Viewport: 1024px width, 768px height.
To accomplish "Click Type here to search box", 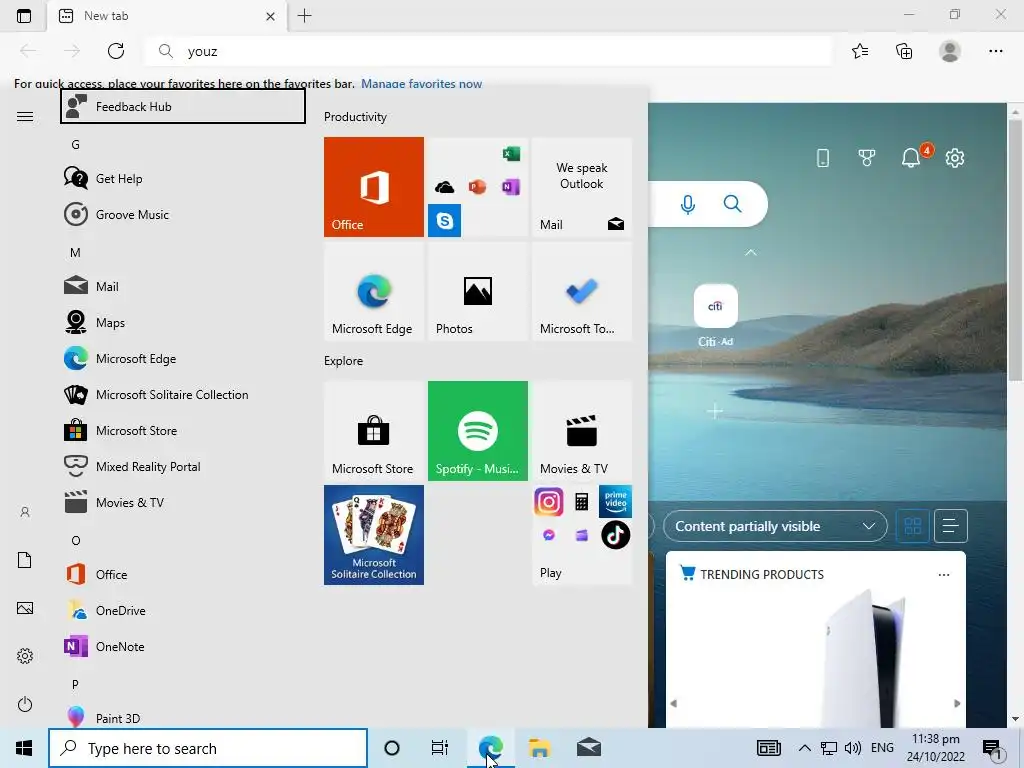I will coord(208,748).
